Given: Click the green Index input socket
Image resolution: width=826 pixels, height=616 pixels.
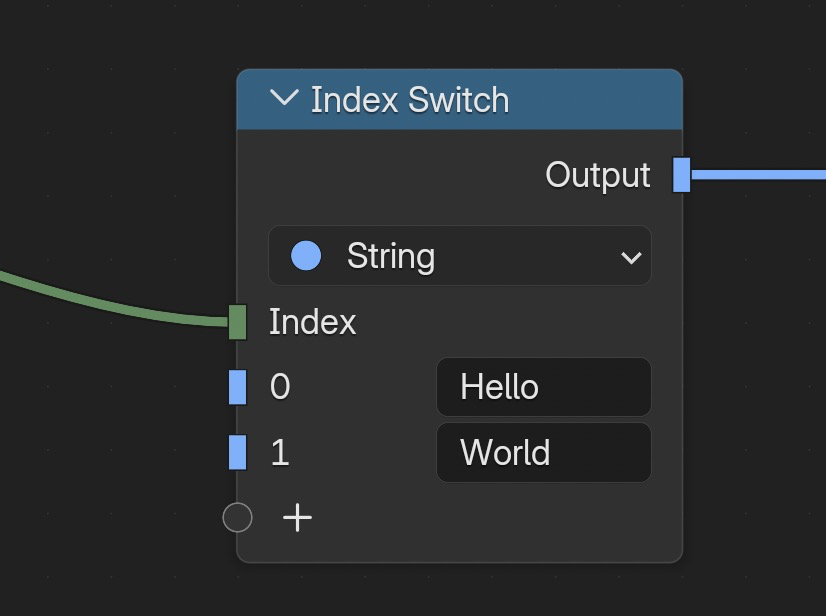Looking at the screenshot, I should tap(237, 321).
